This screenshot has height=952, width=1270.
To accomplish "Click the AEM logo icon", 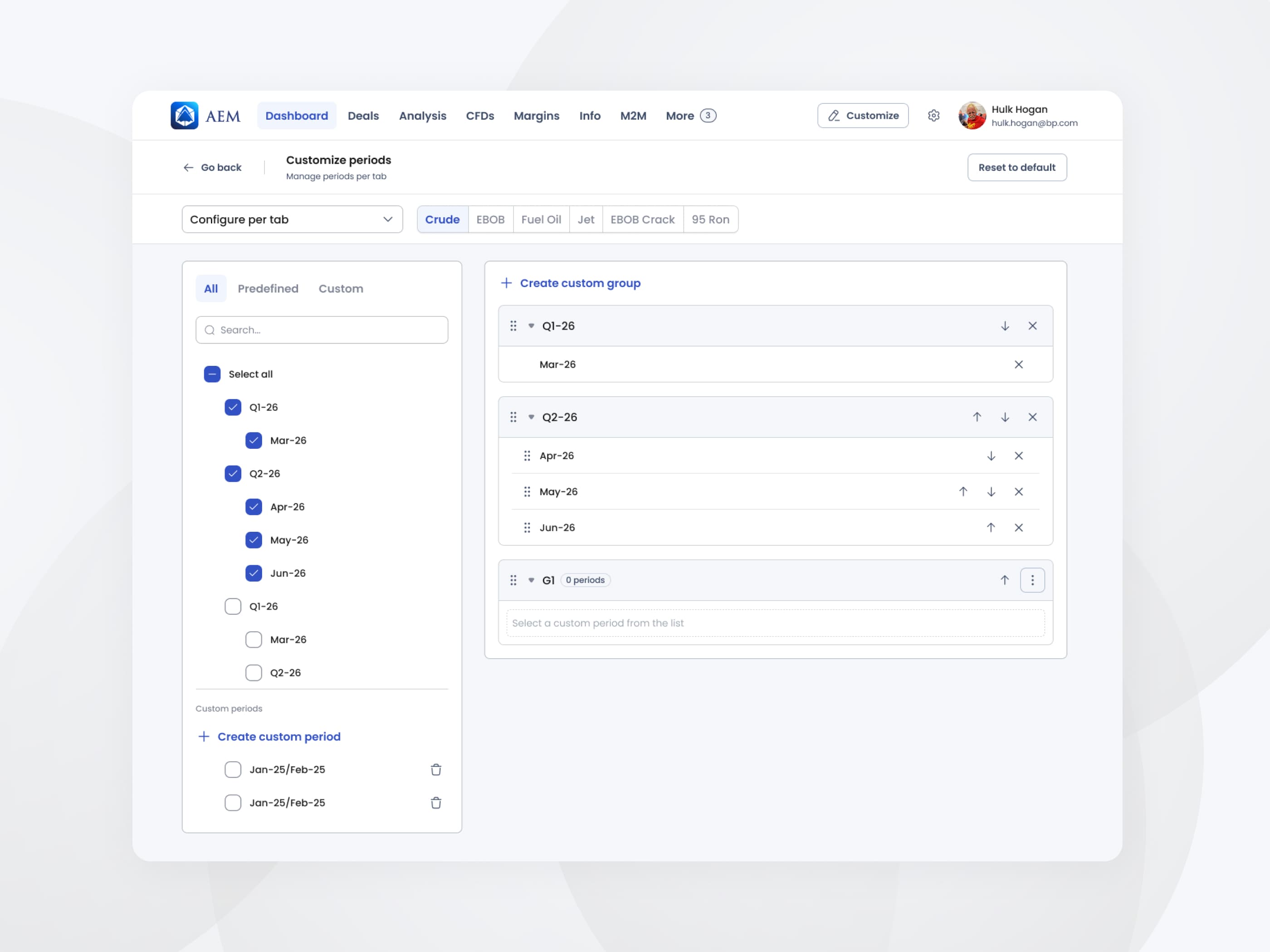I will point(184,115).
